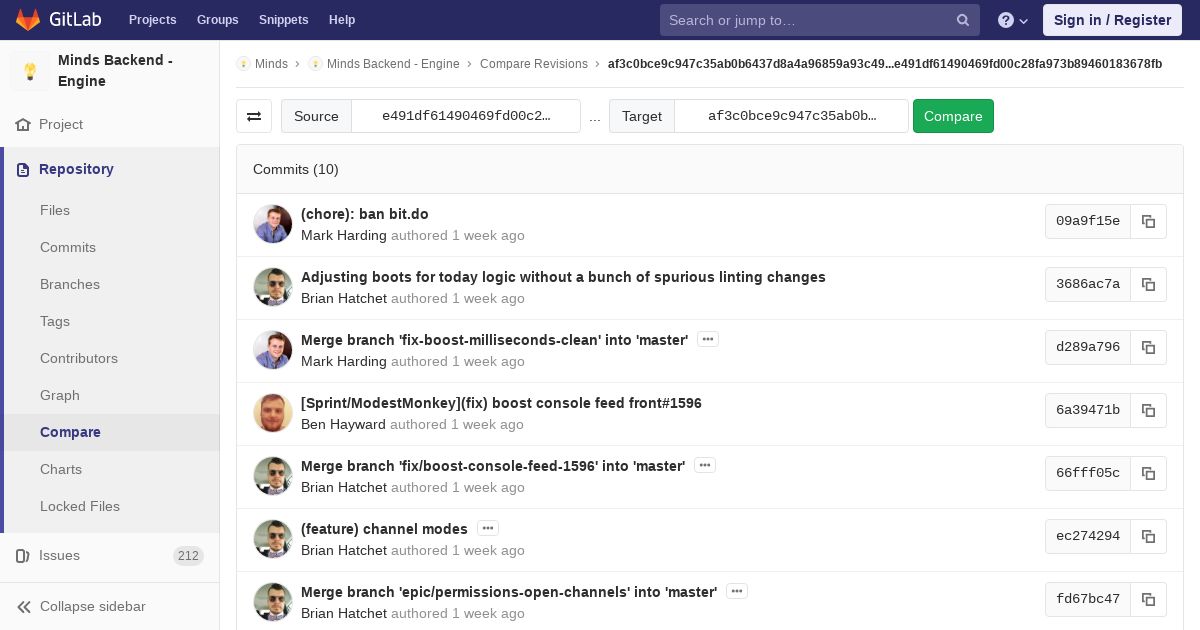
Task: Go to Branches in sidebar
Action: (x=70, y=285)
